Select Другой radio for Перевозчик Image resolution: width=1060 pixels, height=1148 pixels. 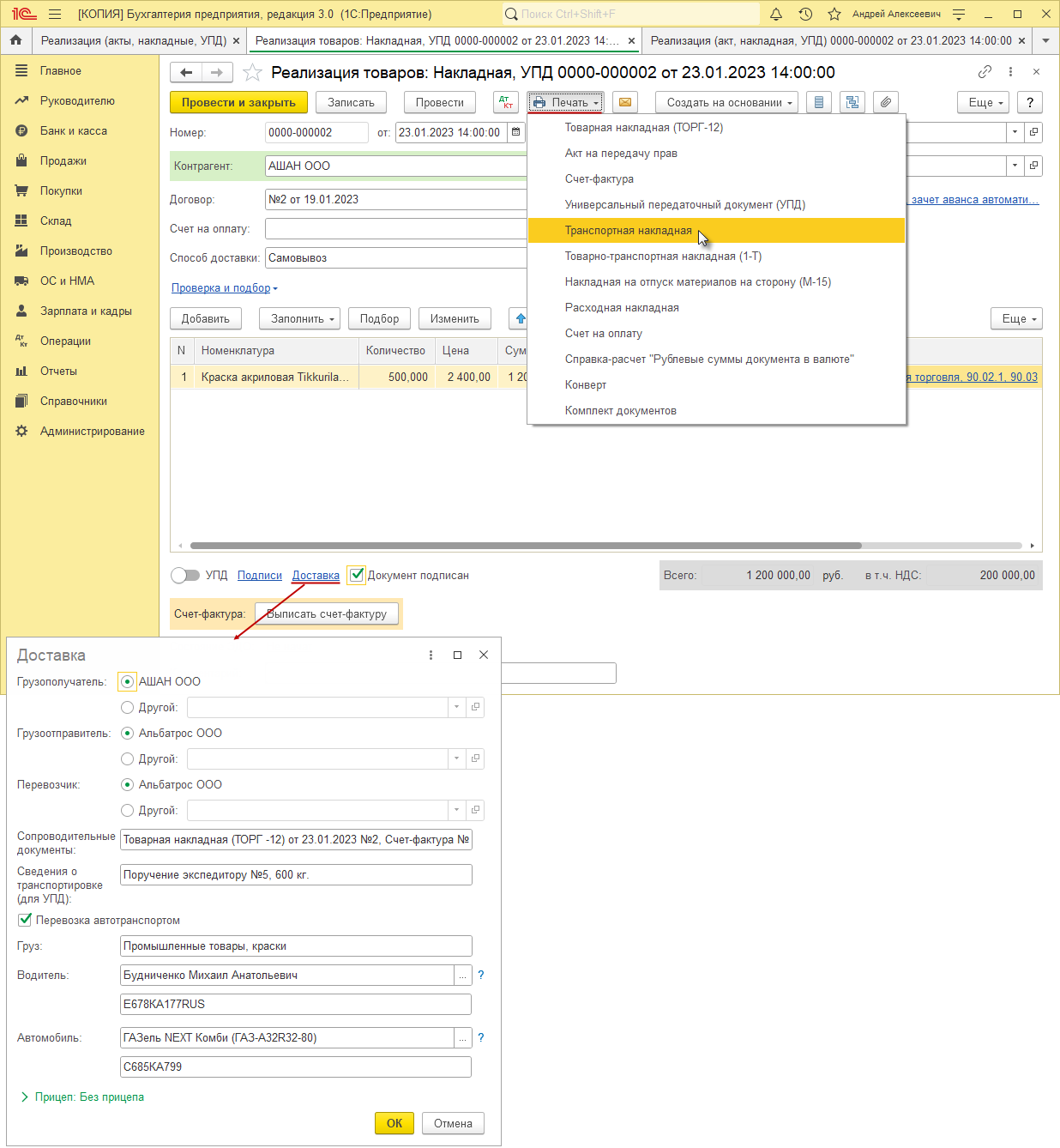tap(127, 811)
